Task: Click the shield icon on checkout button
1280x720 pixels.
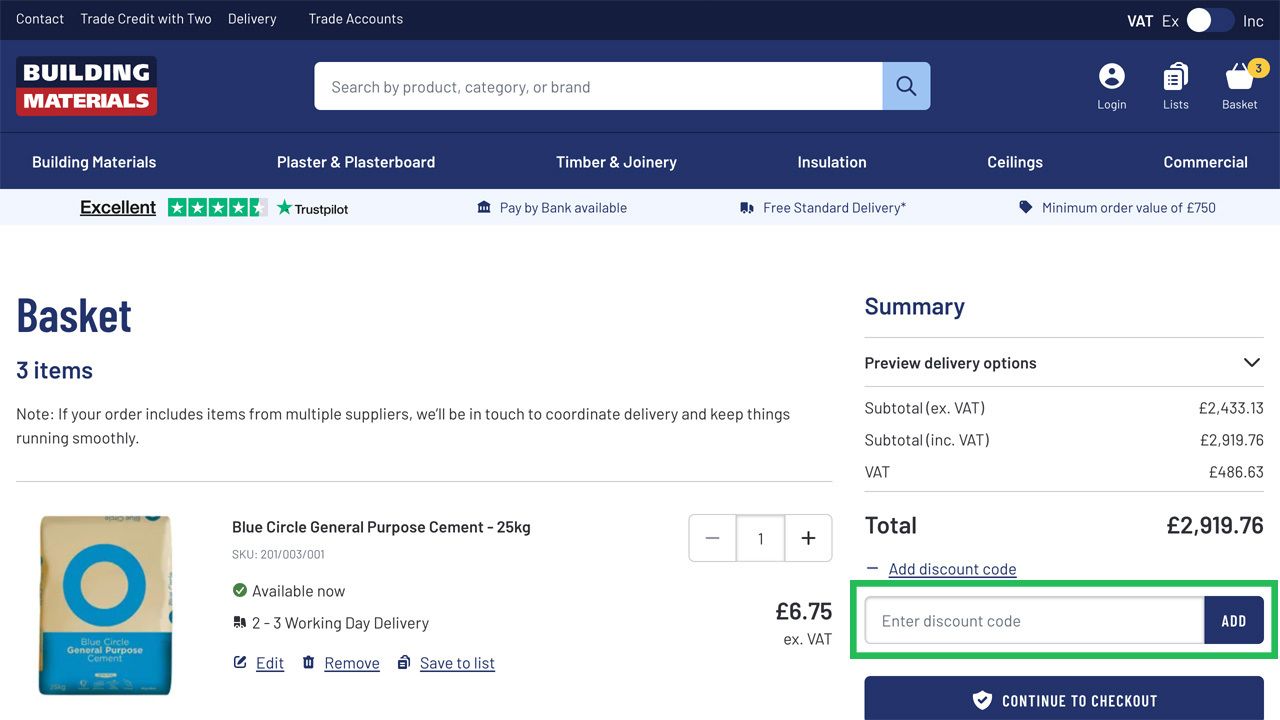Action: 982,700
